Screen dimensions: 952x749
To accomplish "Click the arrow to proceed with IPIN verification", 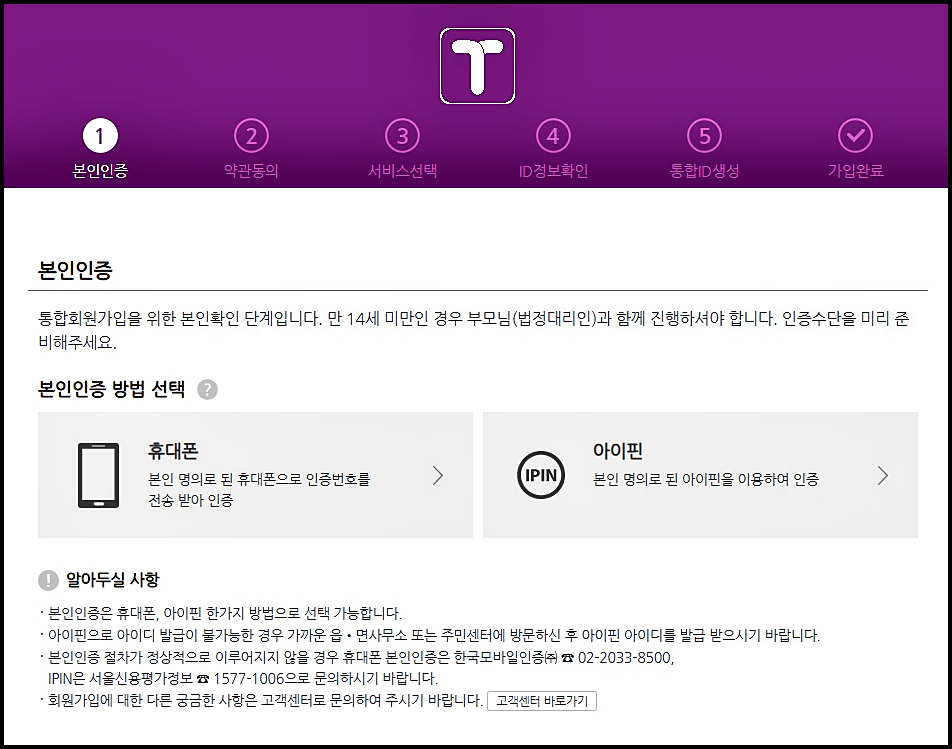I will pyautogui.click(x=882, y=475).
